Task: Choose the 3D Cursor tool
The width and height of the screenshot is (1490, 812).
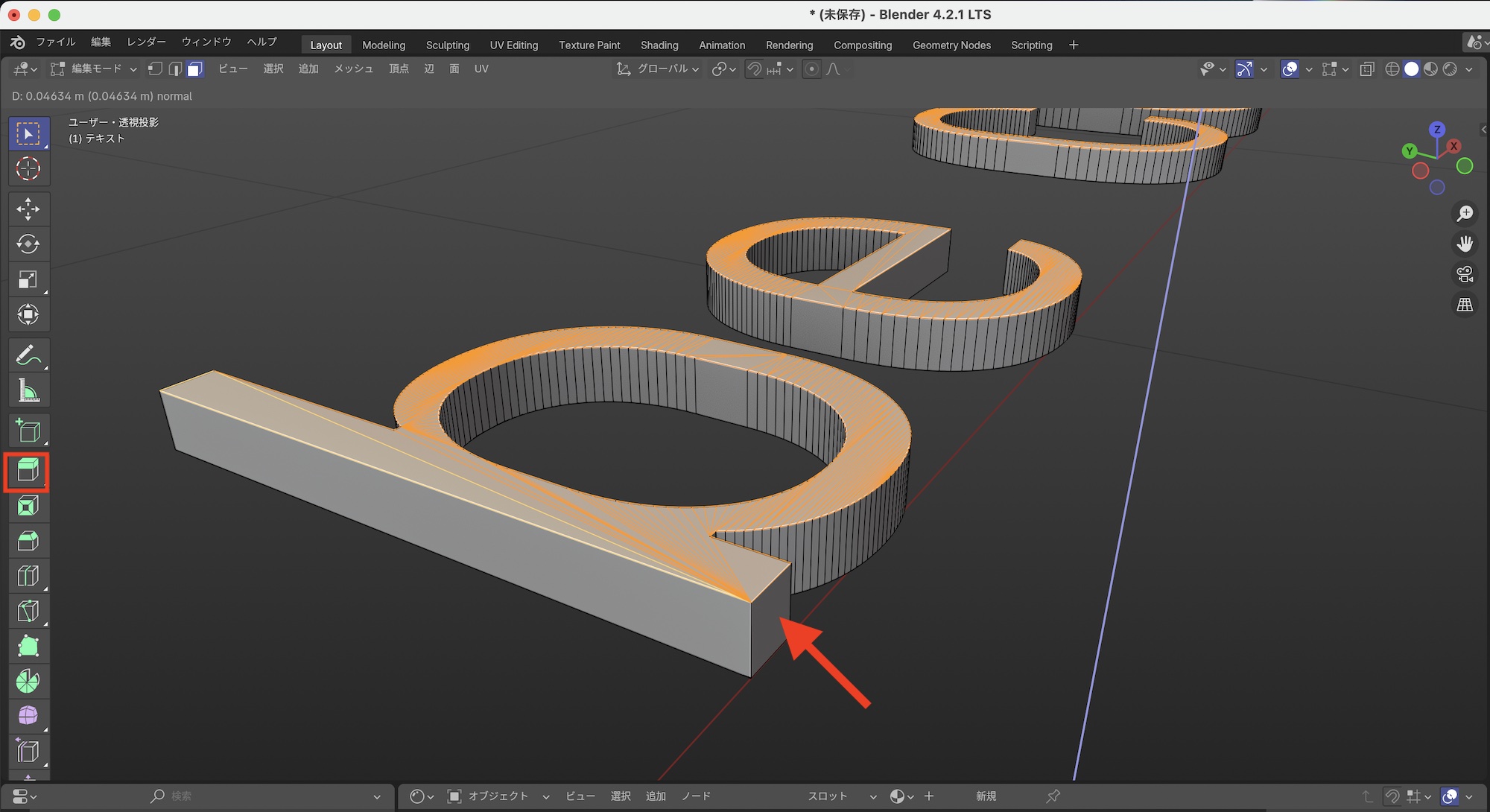Action: [28, 169]
